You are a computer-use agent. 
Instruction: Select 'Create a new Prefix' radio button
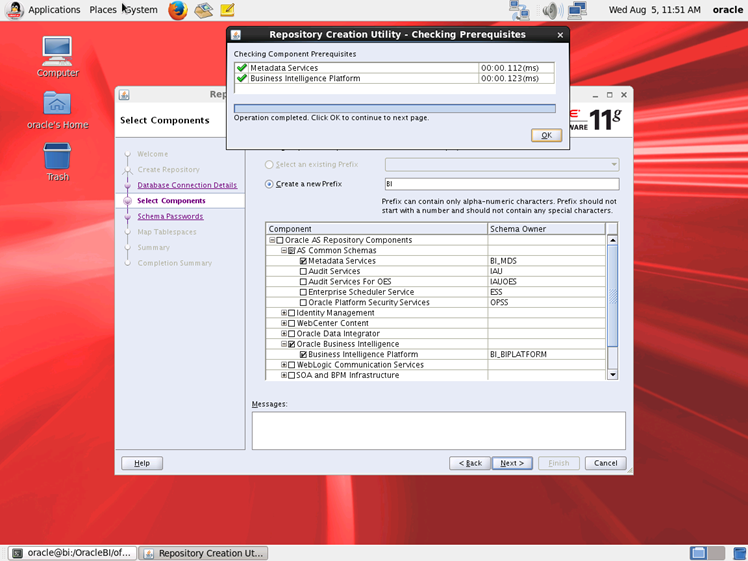269,184
